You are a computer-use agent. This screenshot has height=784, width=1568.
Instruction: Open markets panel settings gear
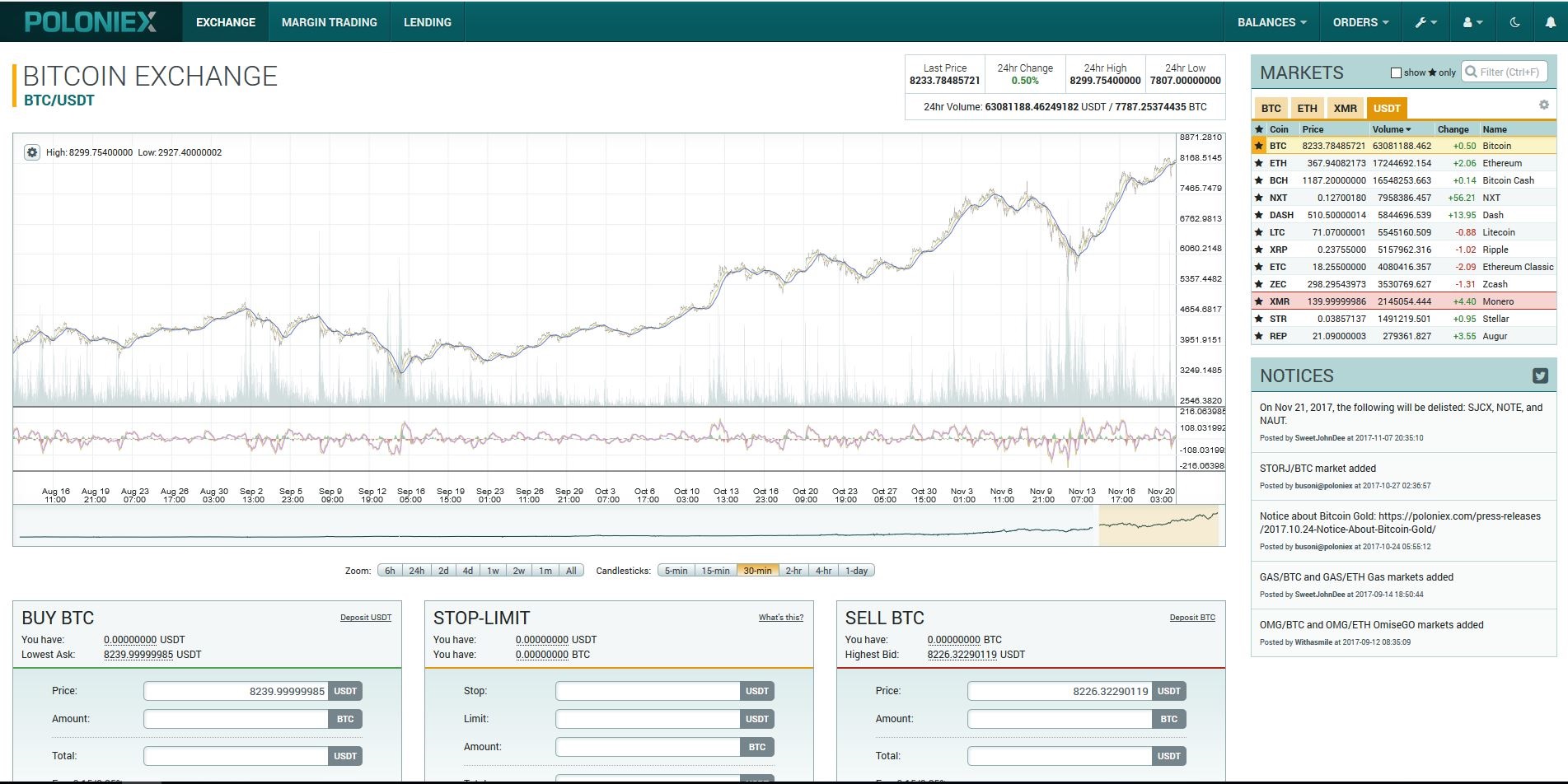pyautogui.click(x=1543, y=105)
